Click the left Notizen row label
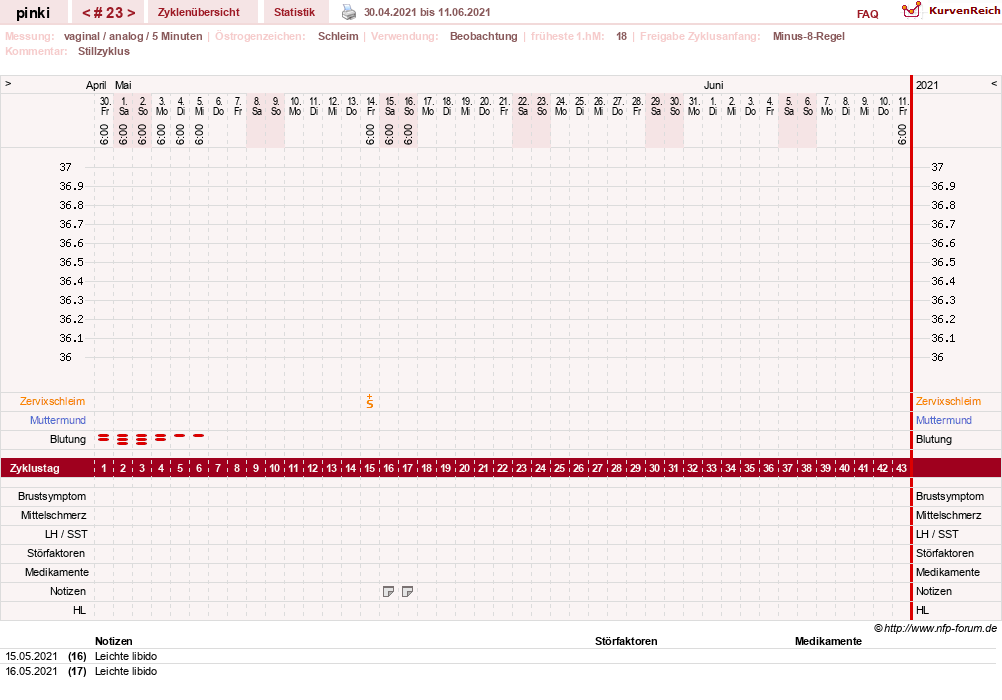The width and height of the screenshot is (1002, 700). tap(68, 592)
